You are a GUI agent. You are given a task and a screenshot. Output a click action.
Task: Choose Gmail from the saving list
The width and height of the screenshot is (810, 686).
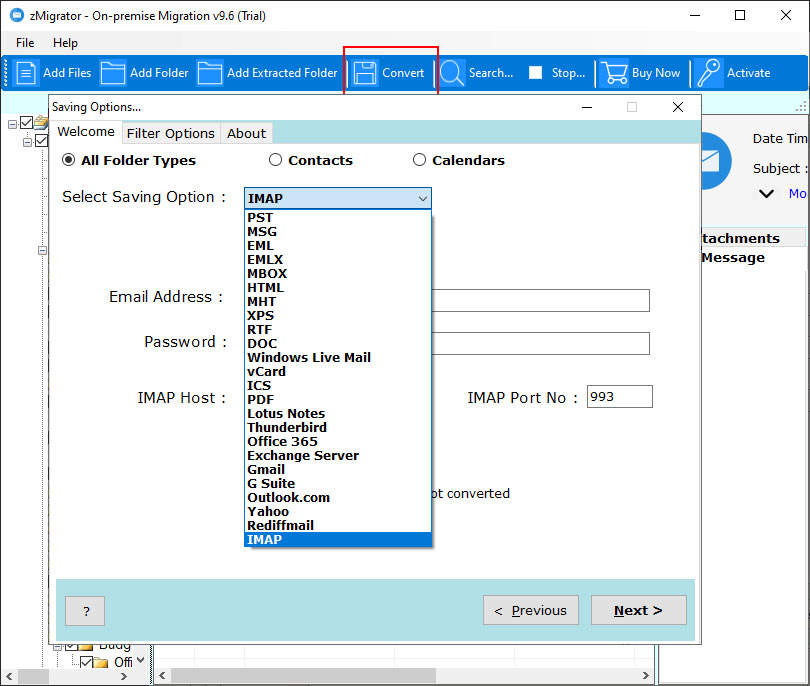[338, 469]
